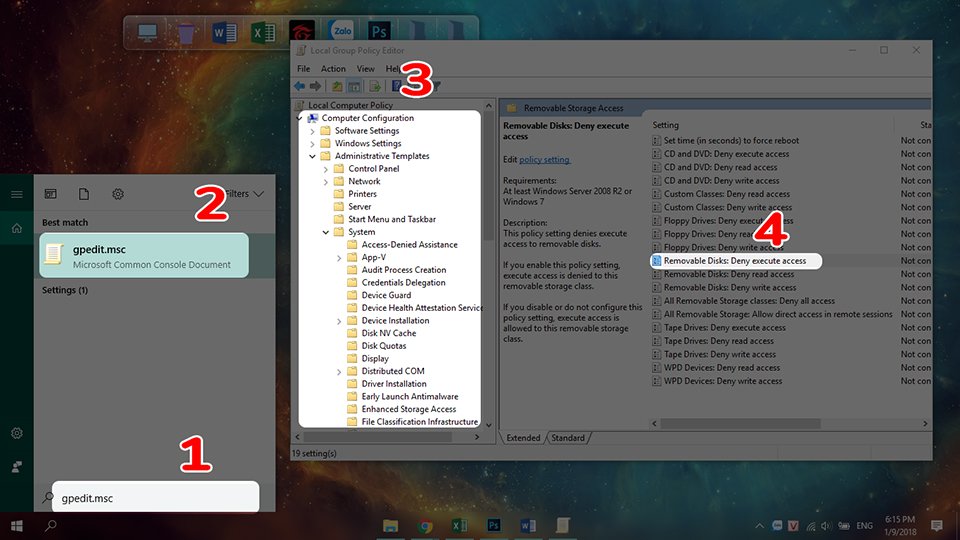Select the Device Guard tree folder

click(x=386, y=295)
